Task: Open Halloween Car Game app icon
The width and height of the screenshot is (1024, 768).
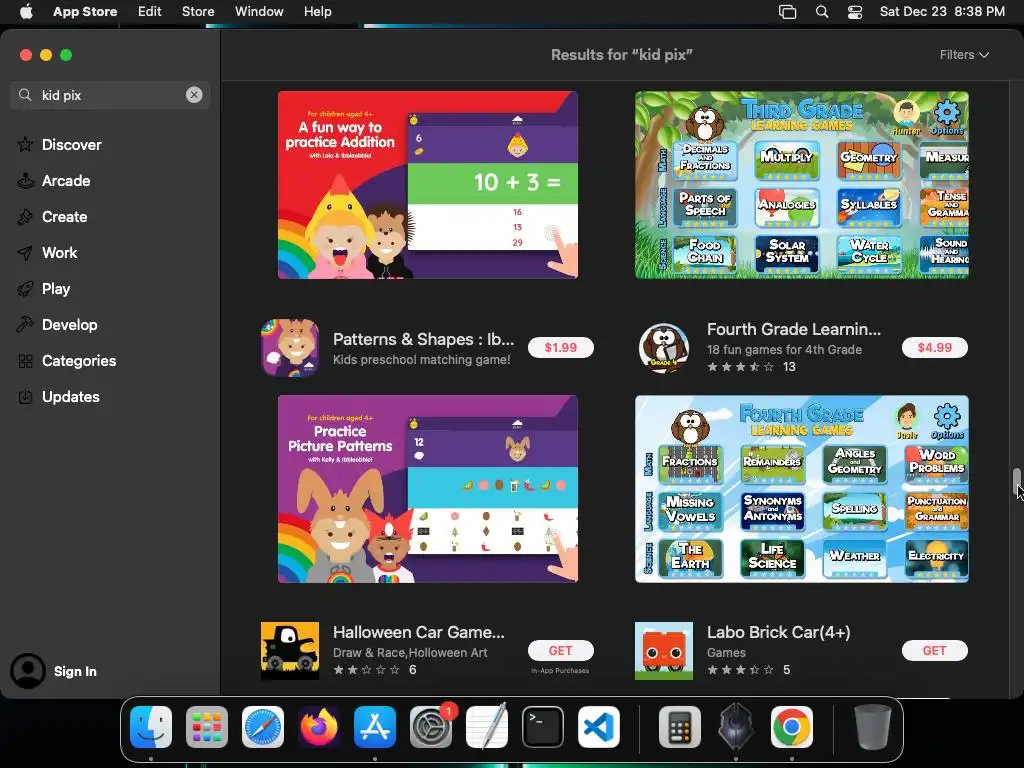Action: 290,650
